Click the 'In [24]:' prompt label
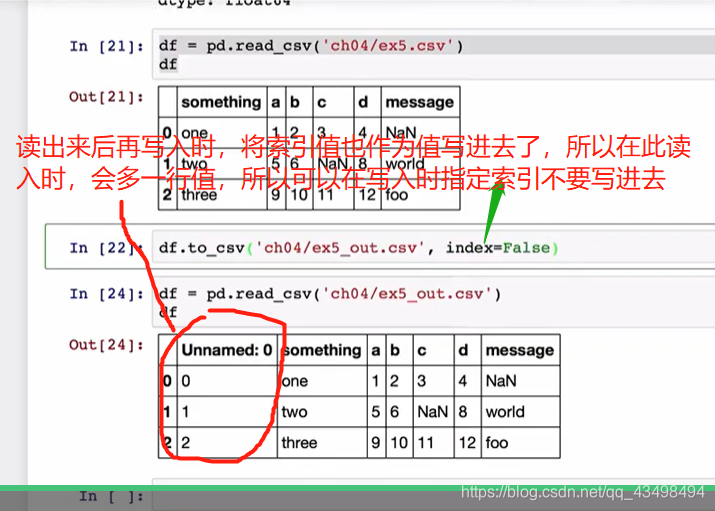Image resolution: width=715 pixels, height=511 pixels. pos(106,294)
